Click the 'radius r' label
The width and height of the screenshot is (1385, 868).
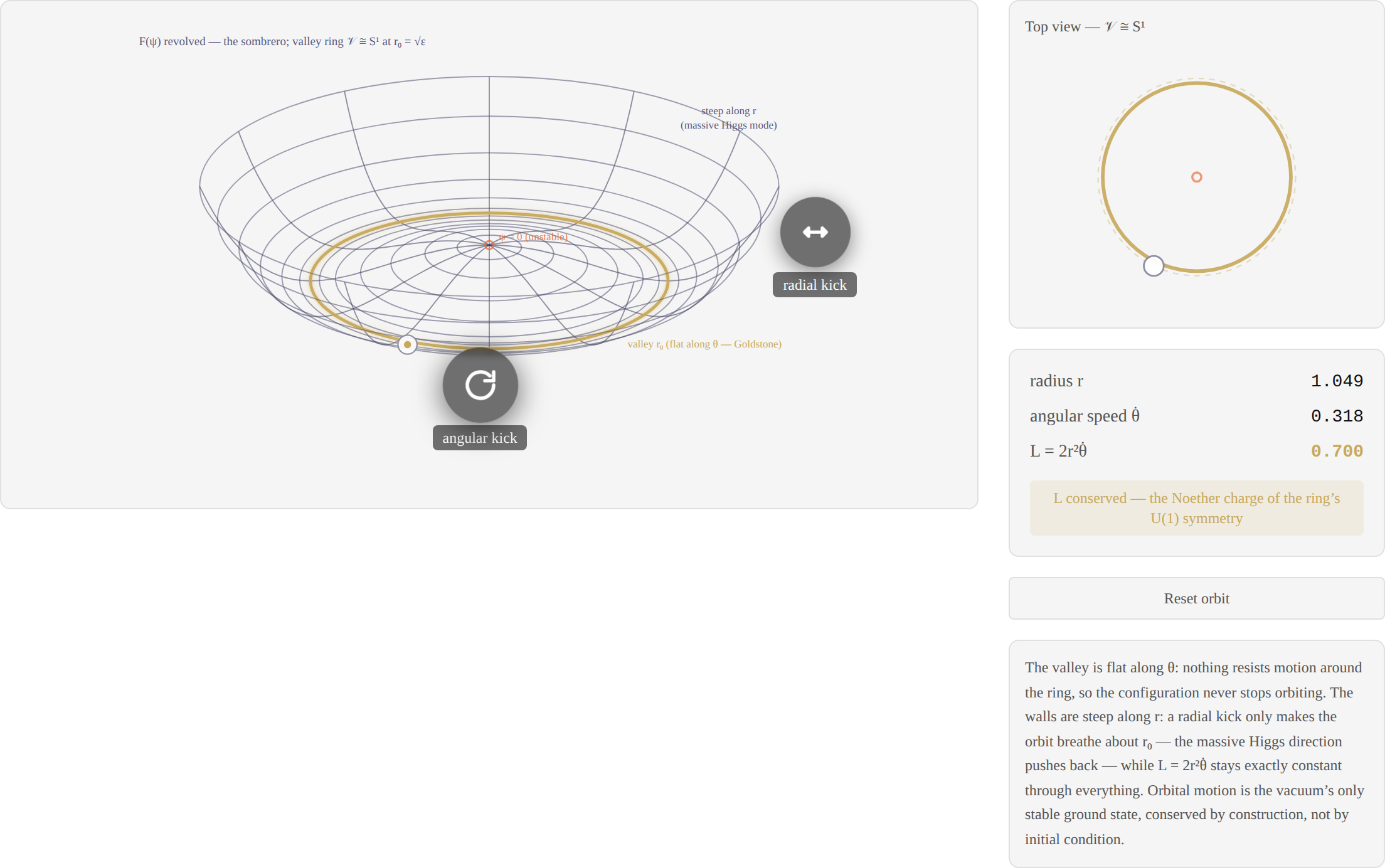pyautogui.click(x=1056, y=381)
